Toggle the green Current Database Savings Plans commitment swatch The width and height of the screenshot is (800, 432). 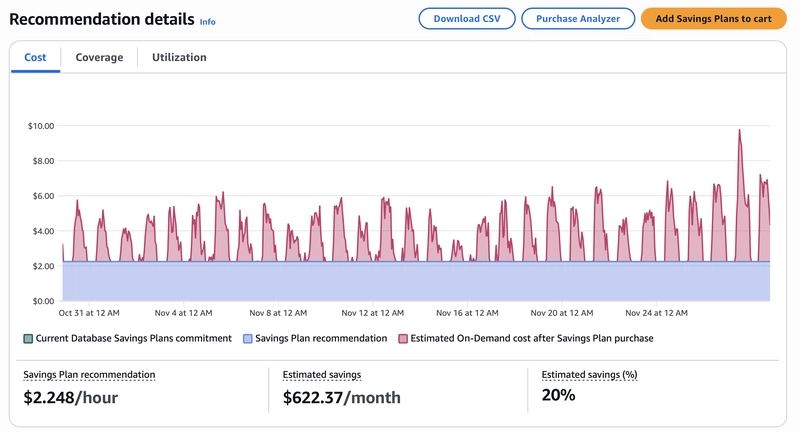point(28,339)
